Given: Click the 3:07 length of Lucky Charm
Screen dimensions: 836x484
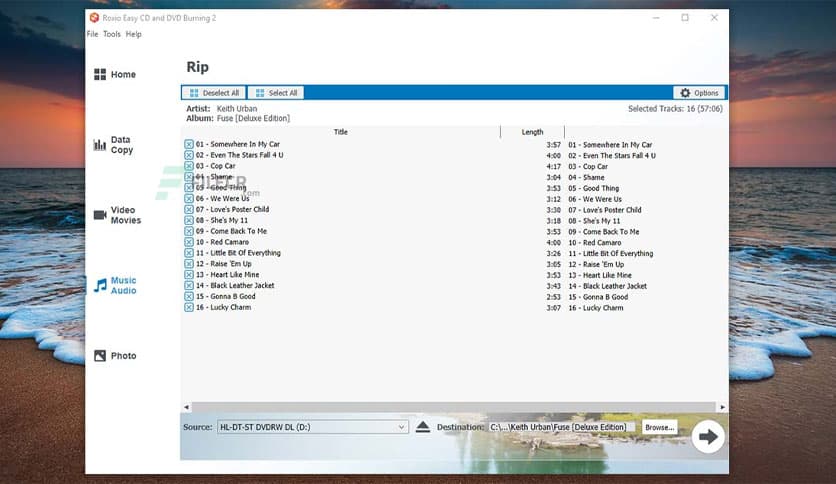Looking at the screenshot, I should 553,308.
